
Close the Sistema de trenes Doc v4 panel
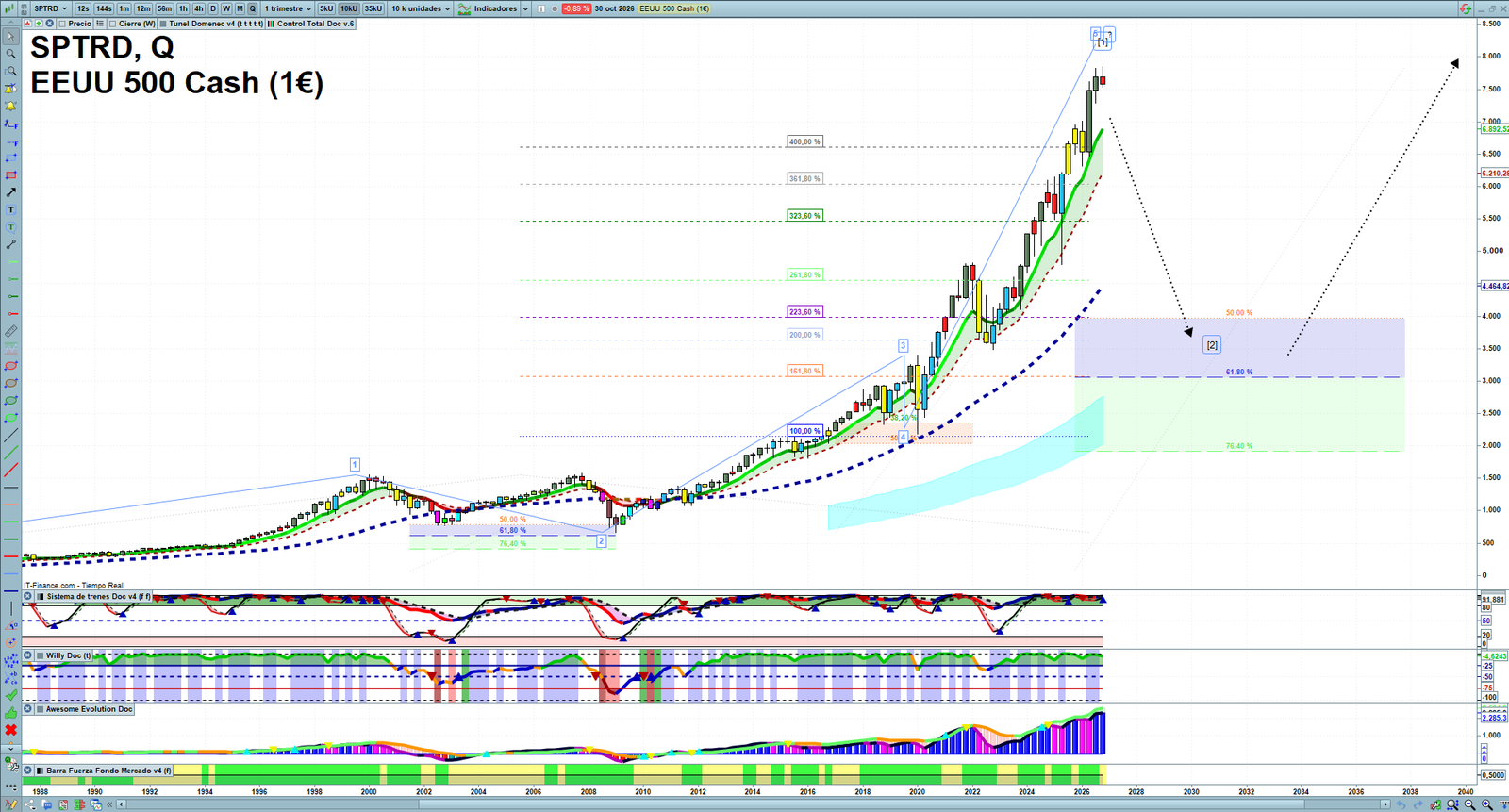(28, 596)
